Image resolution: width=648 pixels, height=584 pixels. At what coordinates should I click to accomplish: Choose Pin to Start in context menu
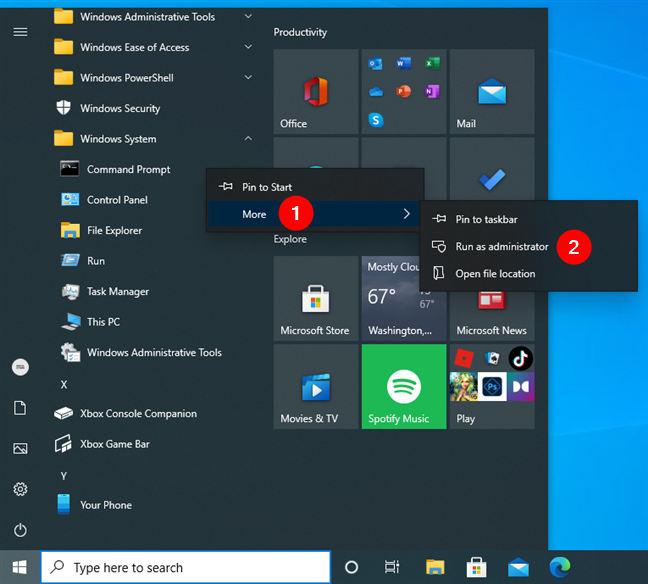(x=316, y=187)
